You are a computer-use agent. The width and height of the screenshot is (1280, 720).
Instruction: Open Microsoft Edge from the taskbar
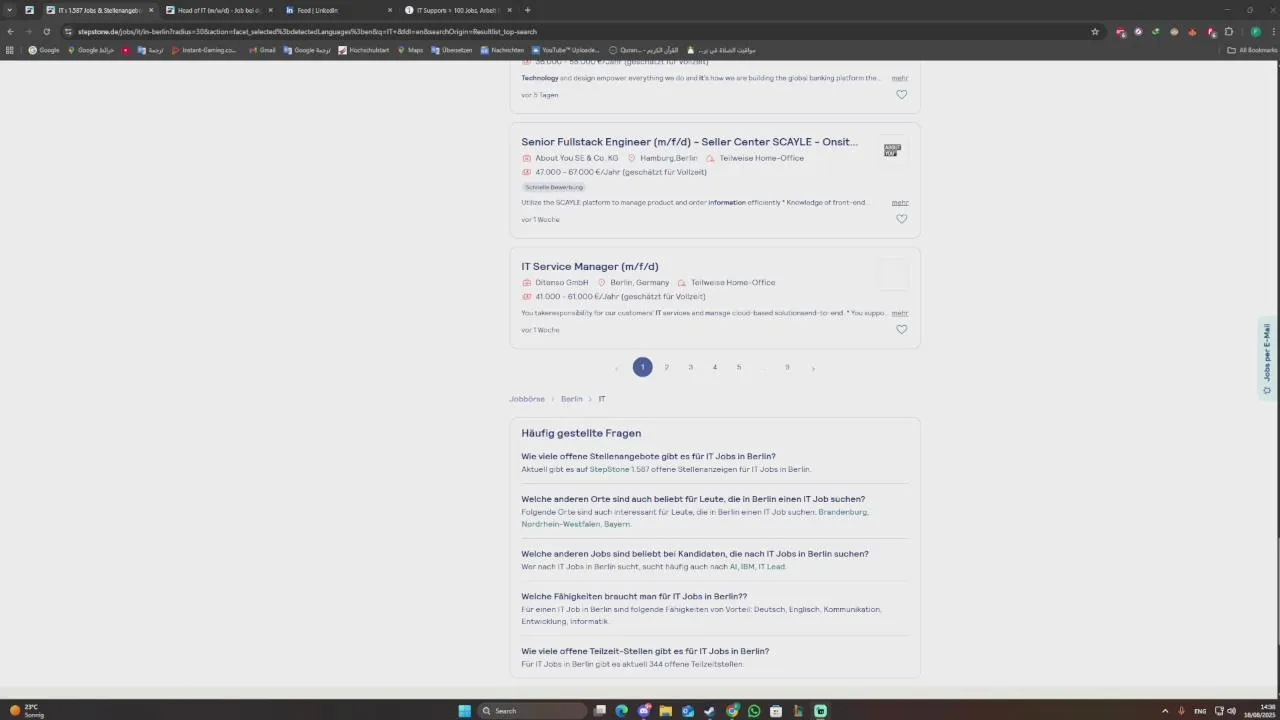click(x=621, y=711)
